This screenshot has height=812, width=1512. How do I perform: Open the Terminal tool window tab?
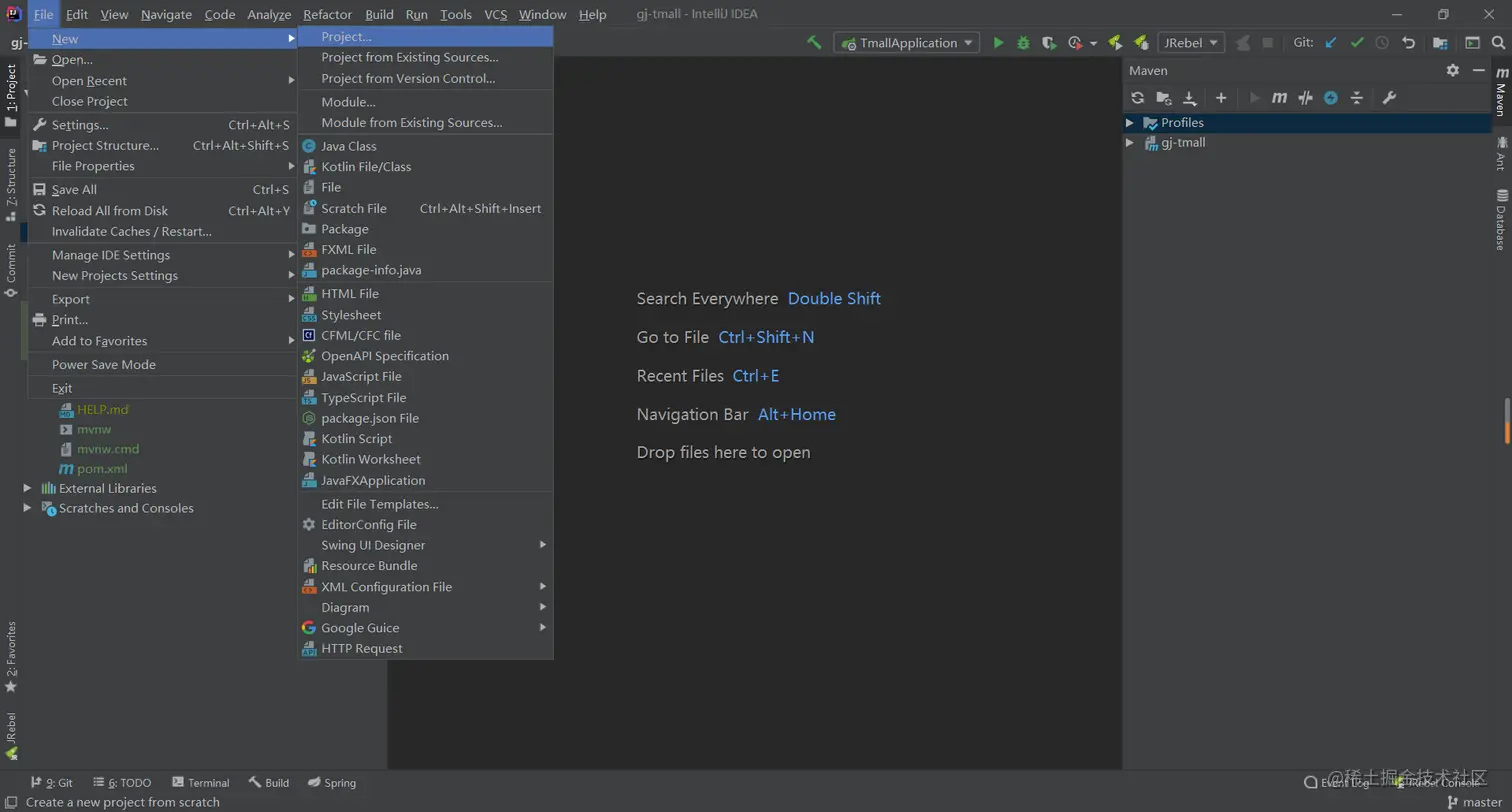point(200,783)
